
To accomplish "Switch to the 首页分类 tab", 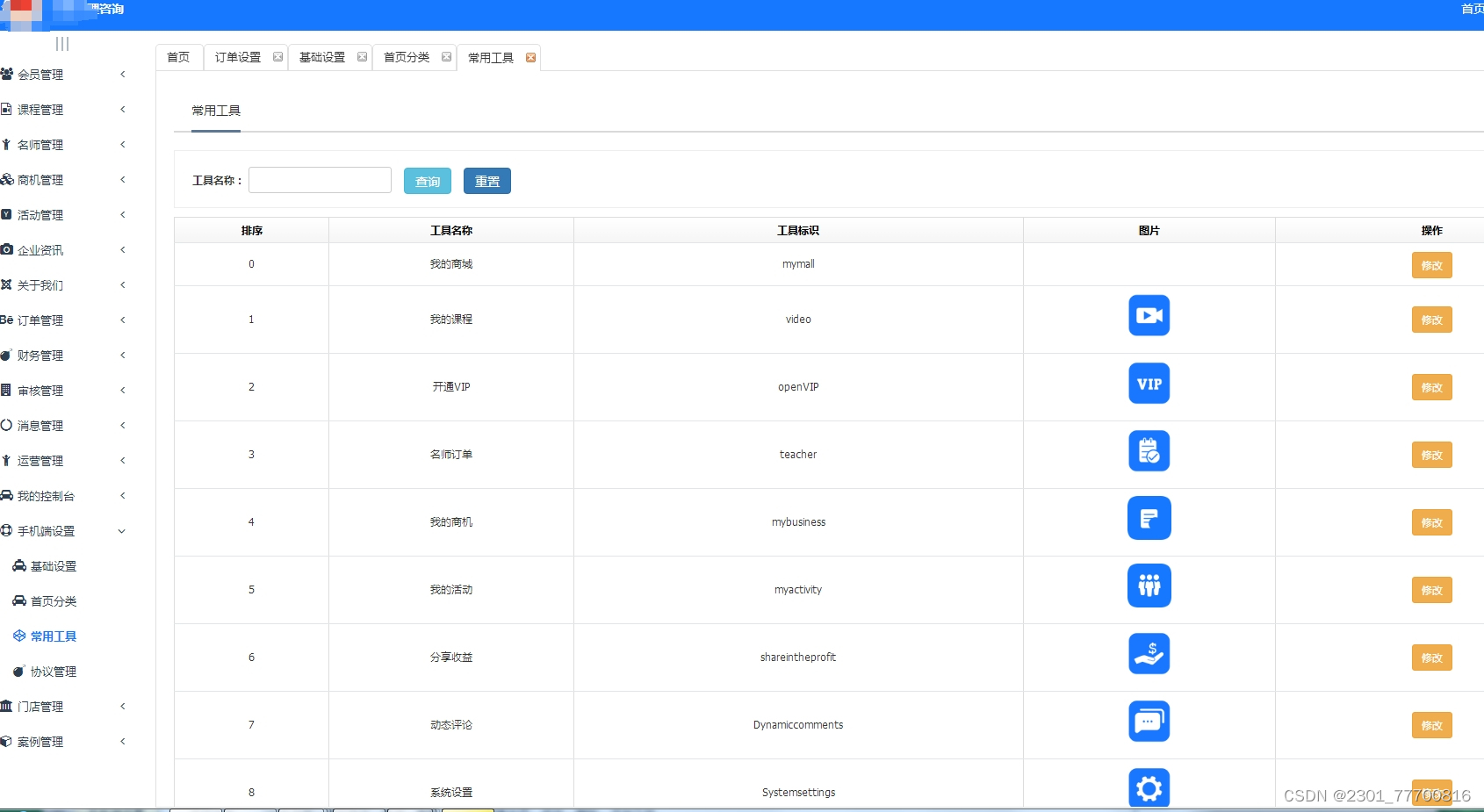I will pyautogui.click(x=407, y=57).
